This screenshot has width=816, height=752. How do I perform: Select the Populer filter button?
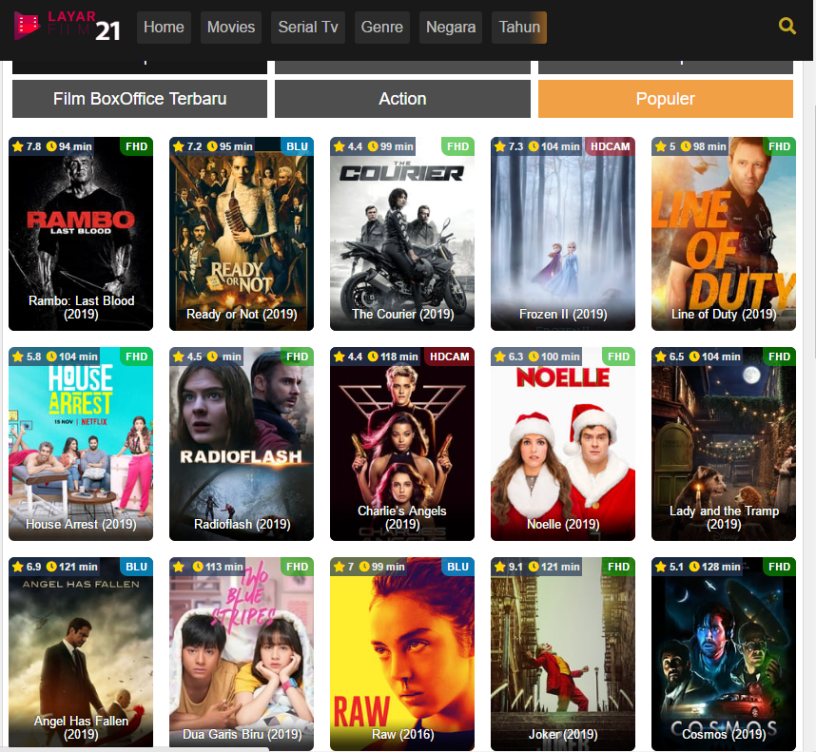(665, 99)
